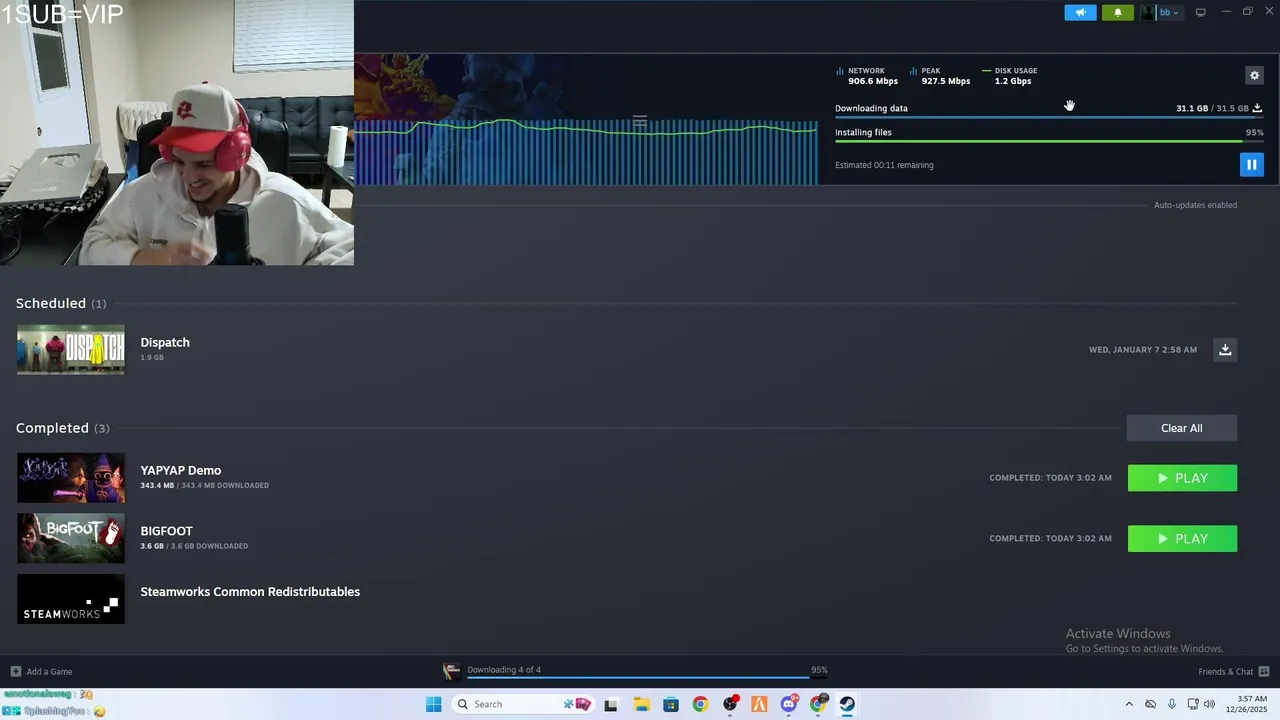Click the NETWORK 906.6 Mbps stat
This screenshot has width=1280, height=720.
(x=867, y=76)
